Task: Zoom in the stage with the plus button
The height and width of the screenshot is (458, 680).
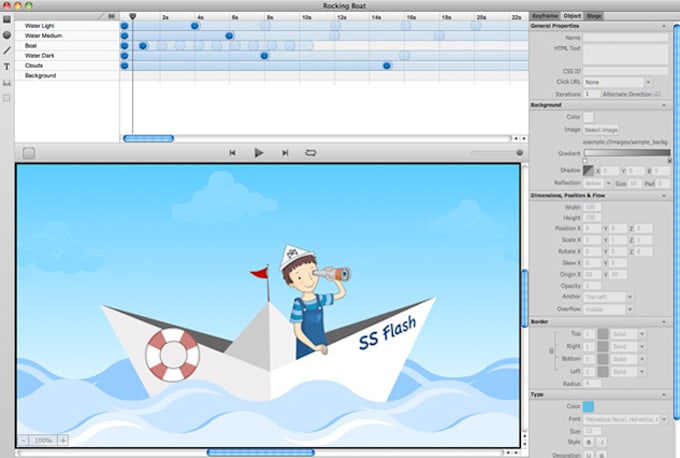Action: pyautogui.click(x=63, y=440)
